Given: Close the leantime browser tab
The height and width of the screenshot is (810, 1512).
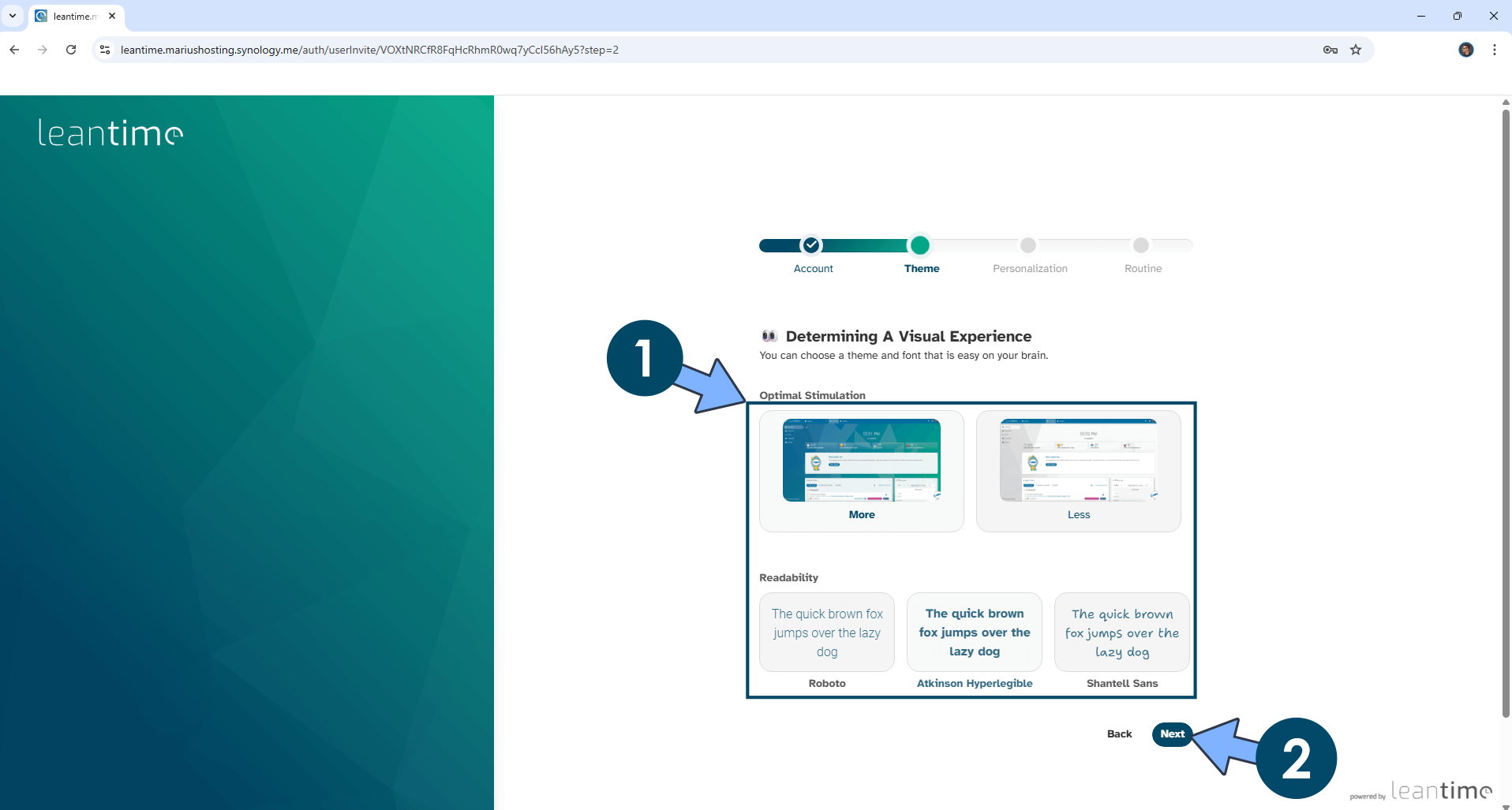Looking at the screenshot, I should pyautogui.click(x=112, y=16).
